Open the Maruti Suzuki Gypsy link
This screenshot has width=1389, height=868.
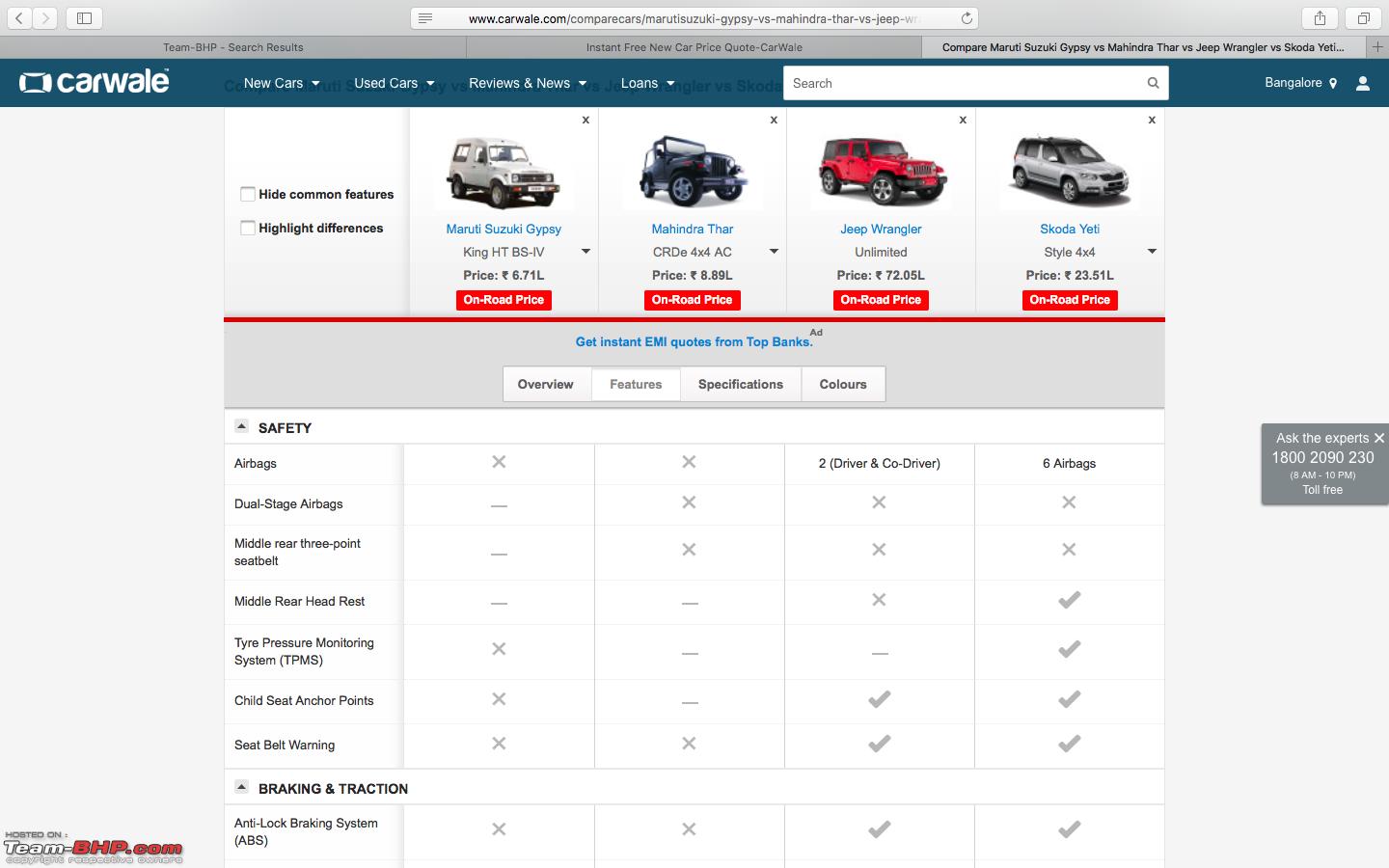504,229
